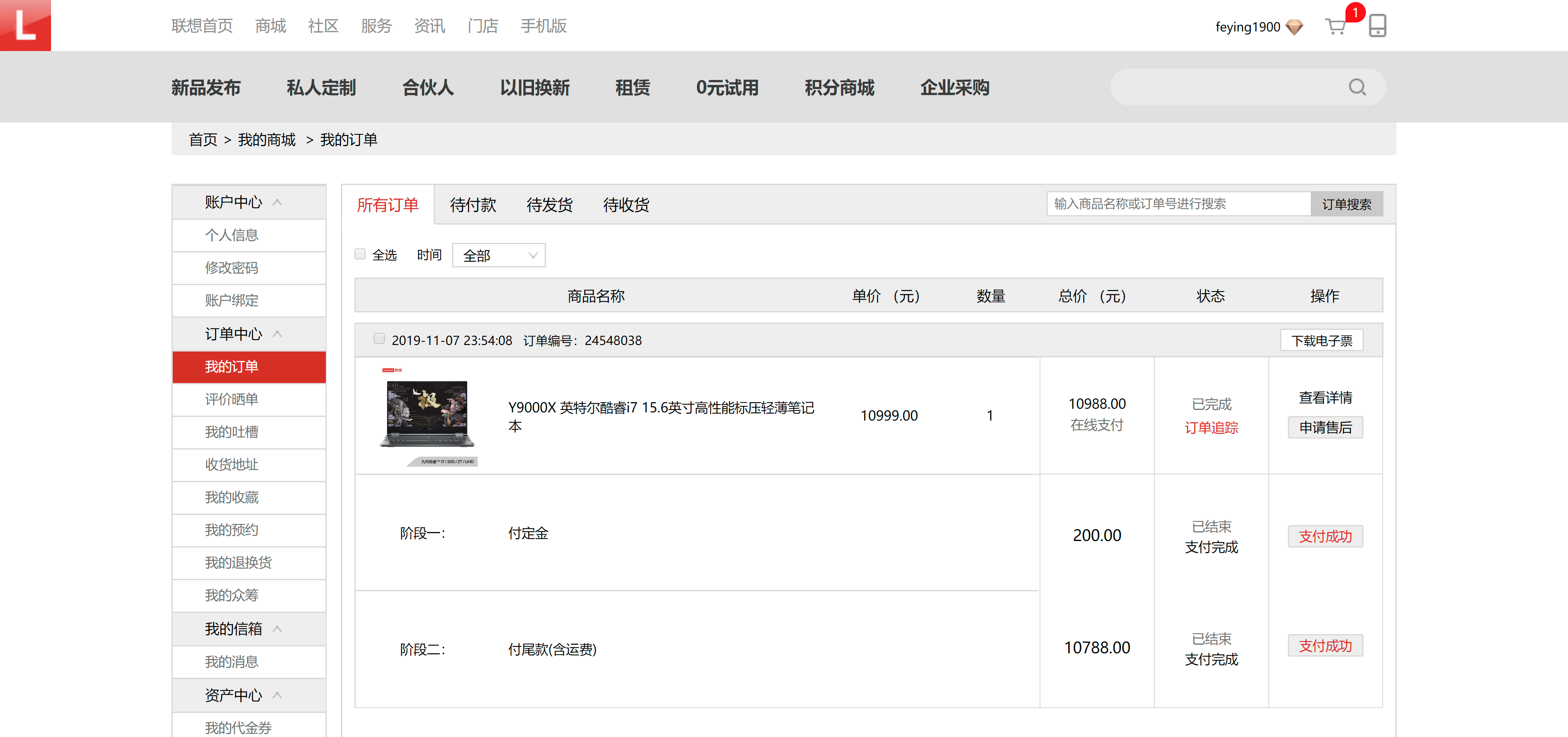Click 查看详情 for the order
This screenshot has width=1568, height=737.
1325,397
